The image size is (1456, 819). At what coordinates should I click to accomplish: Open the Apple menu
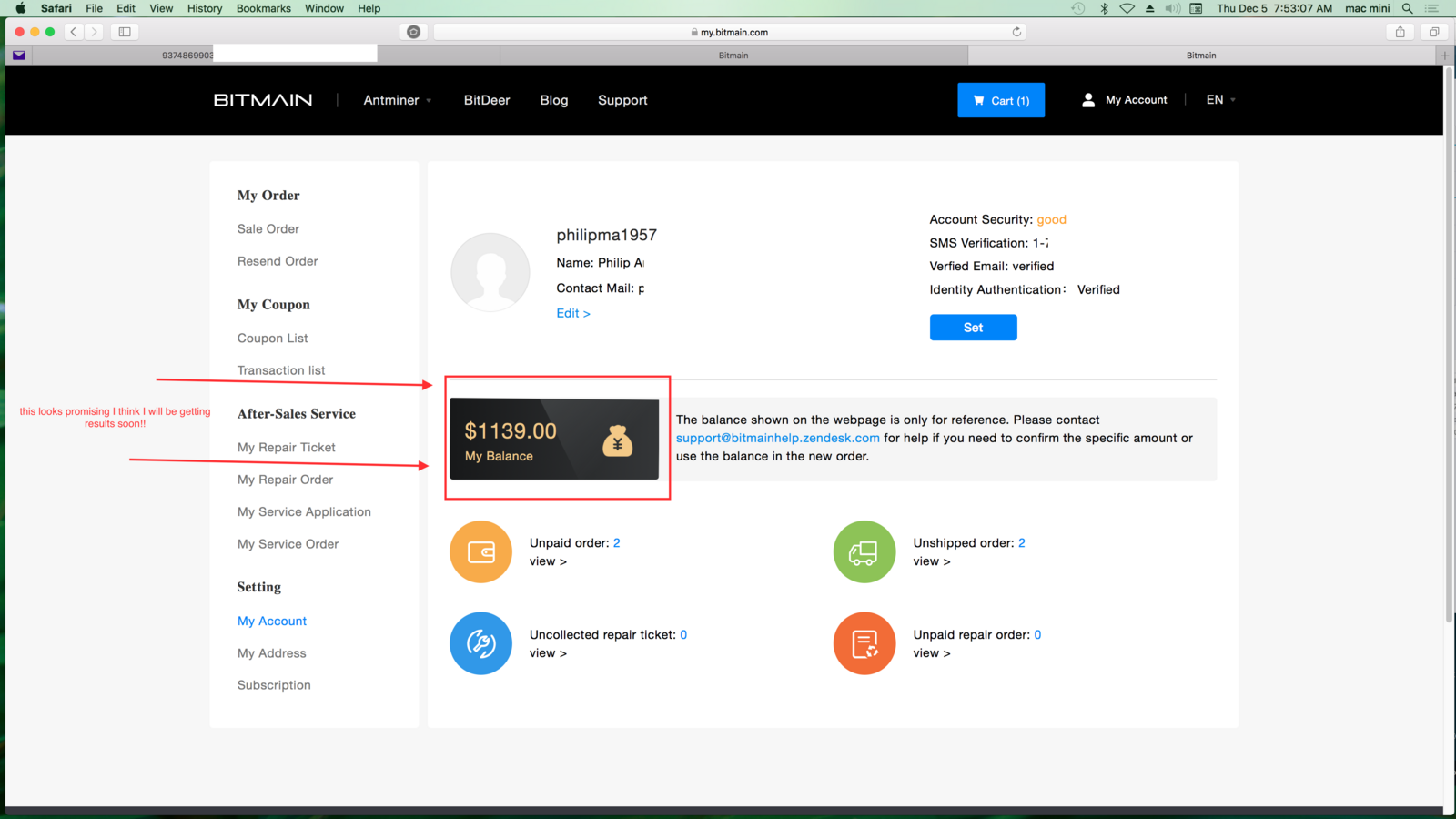coord(20,8)
